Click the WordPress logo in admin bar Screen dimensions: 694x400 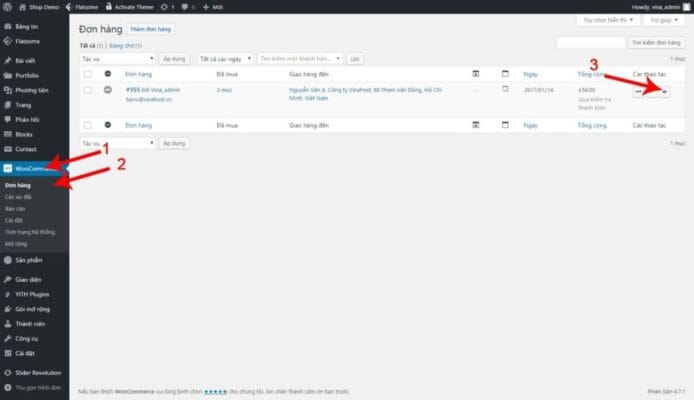tap(8, 7)
